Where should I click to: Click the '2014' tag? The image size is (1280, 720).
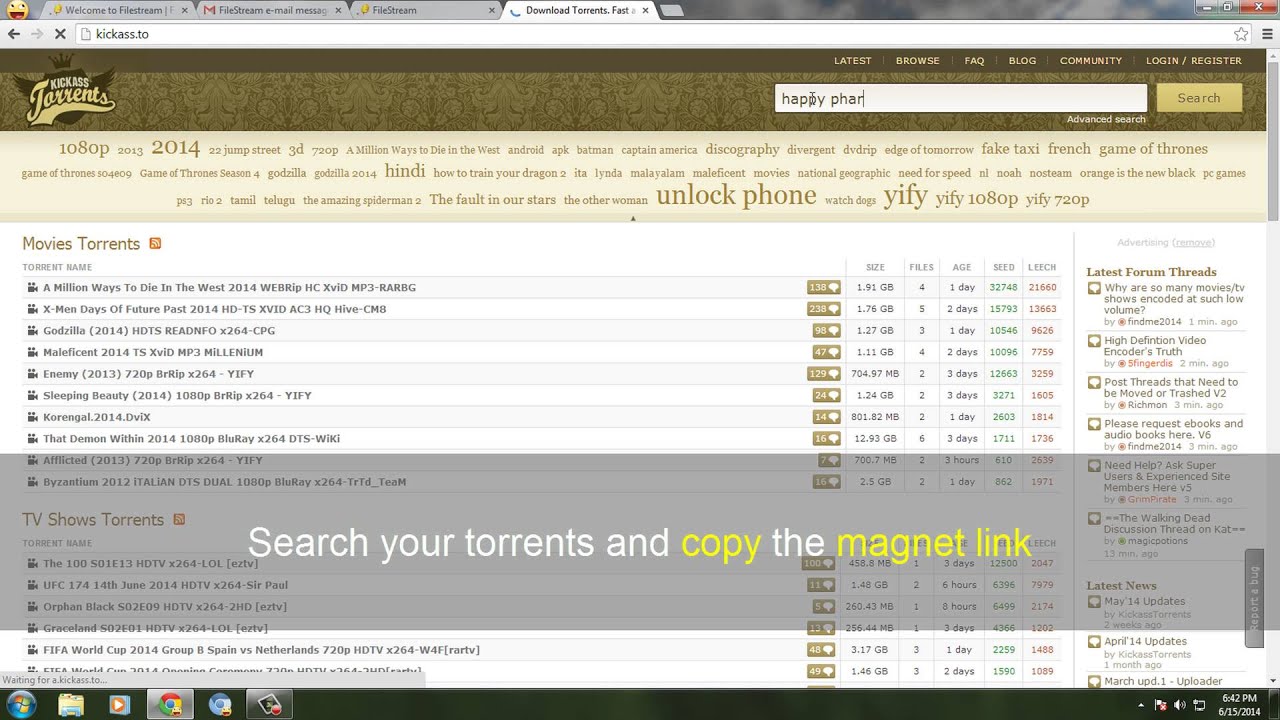[176, 148]
